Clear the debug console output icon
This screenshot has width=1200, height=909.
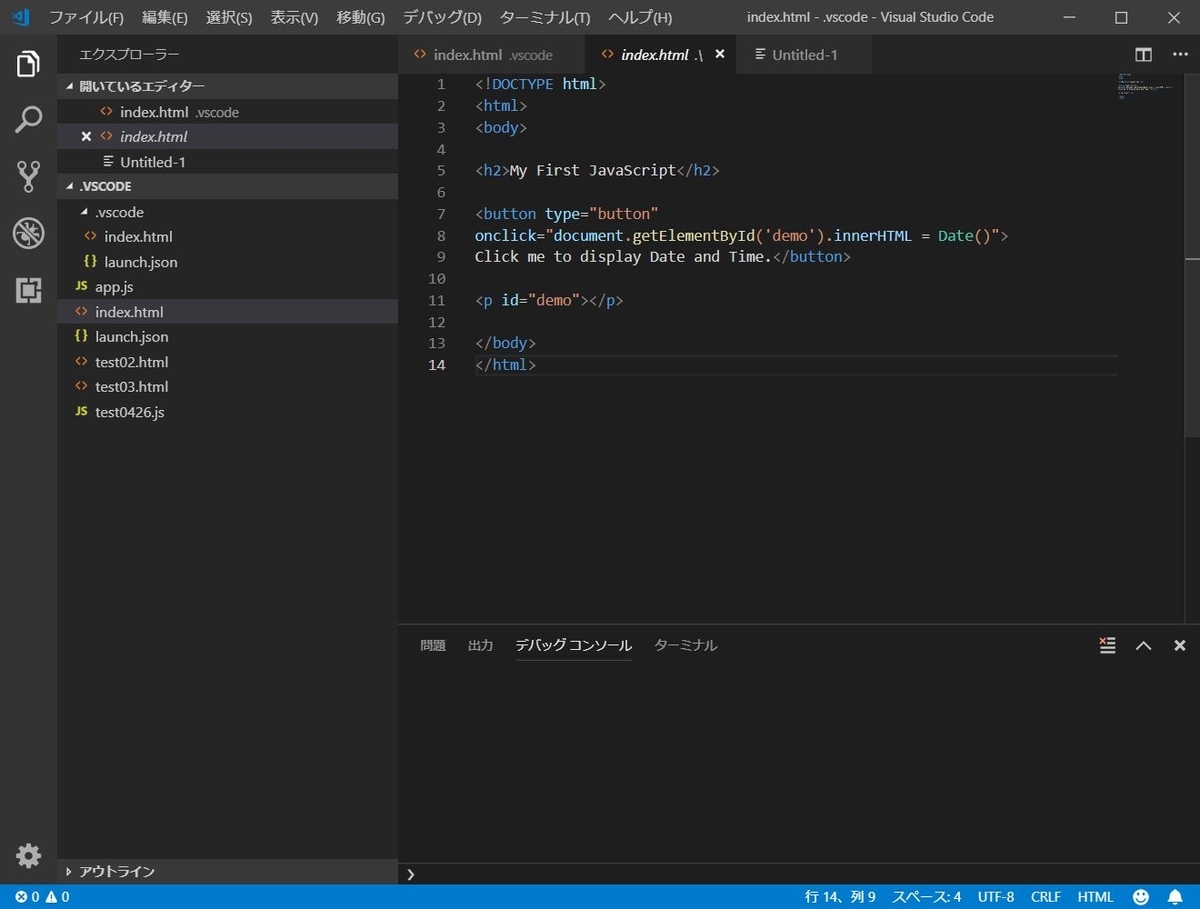coord(1107,645)
